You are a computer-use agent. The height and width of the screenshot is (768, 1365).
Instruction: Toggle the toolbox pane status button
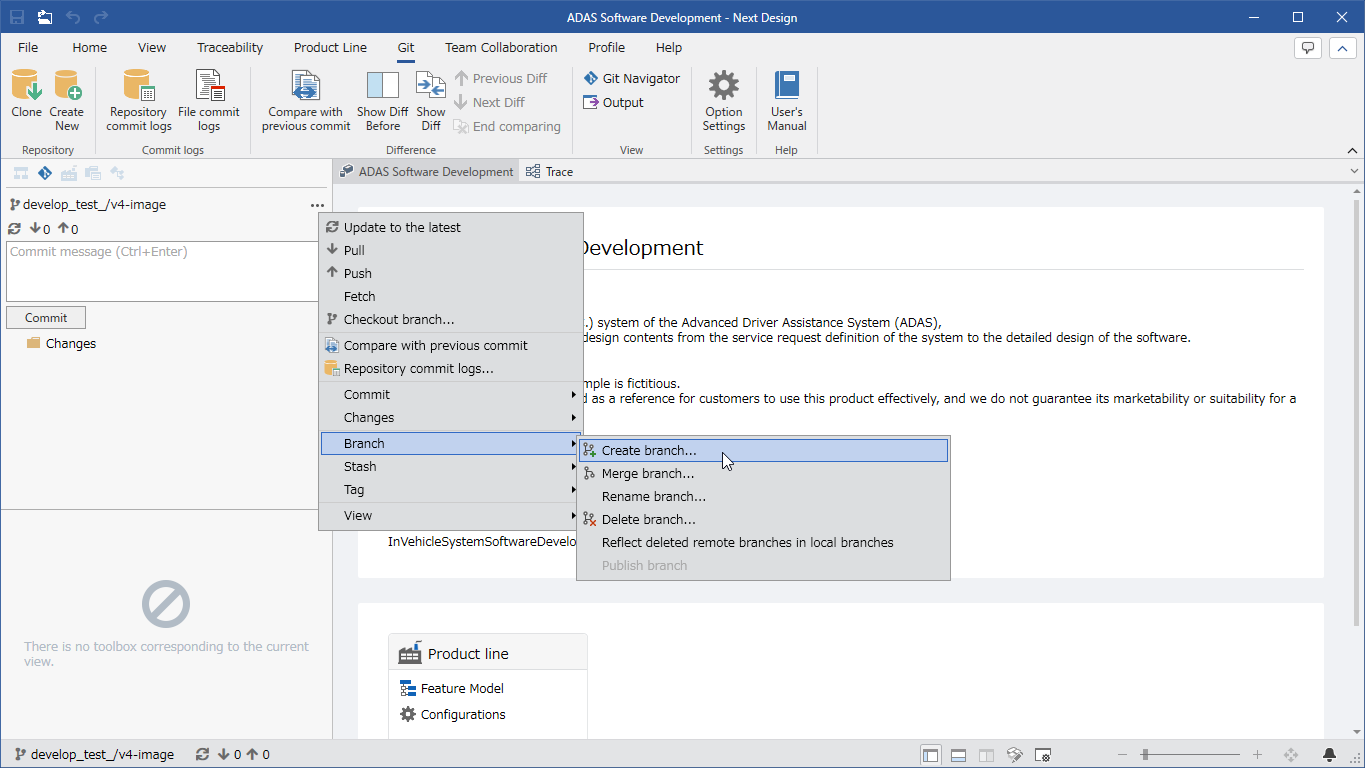(1014, 755)
